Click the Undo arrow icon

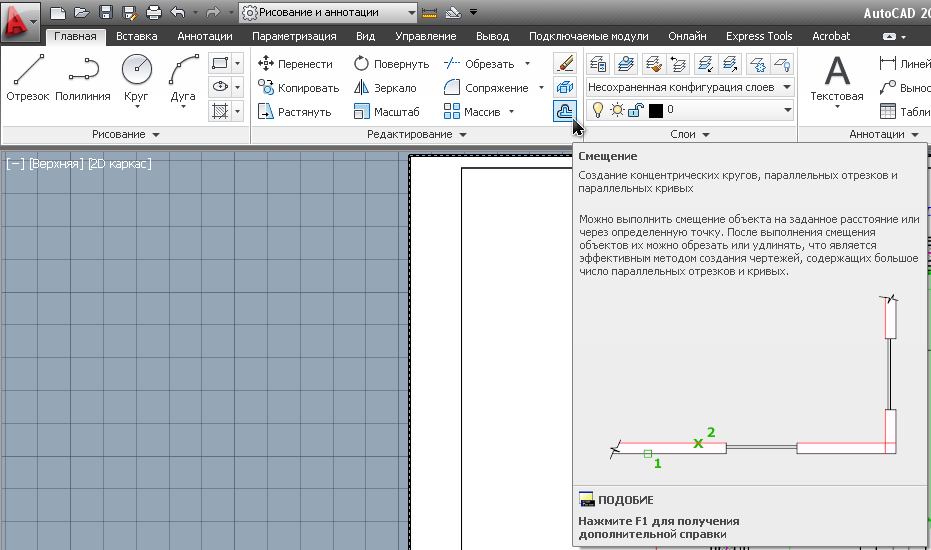[178, 12]
